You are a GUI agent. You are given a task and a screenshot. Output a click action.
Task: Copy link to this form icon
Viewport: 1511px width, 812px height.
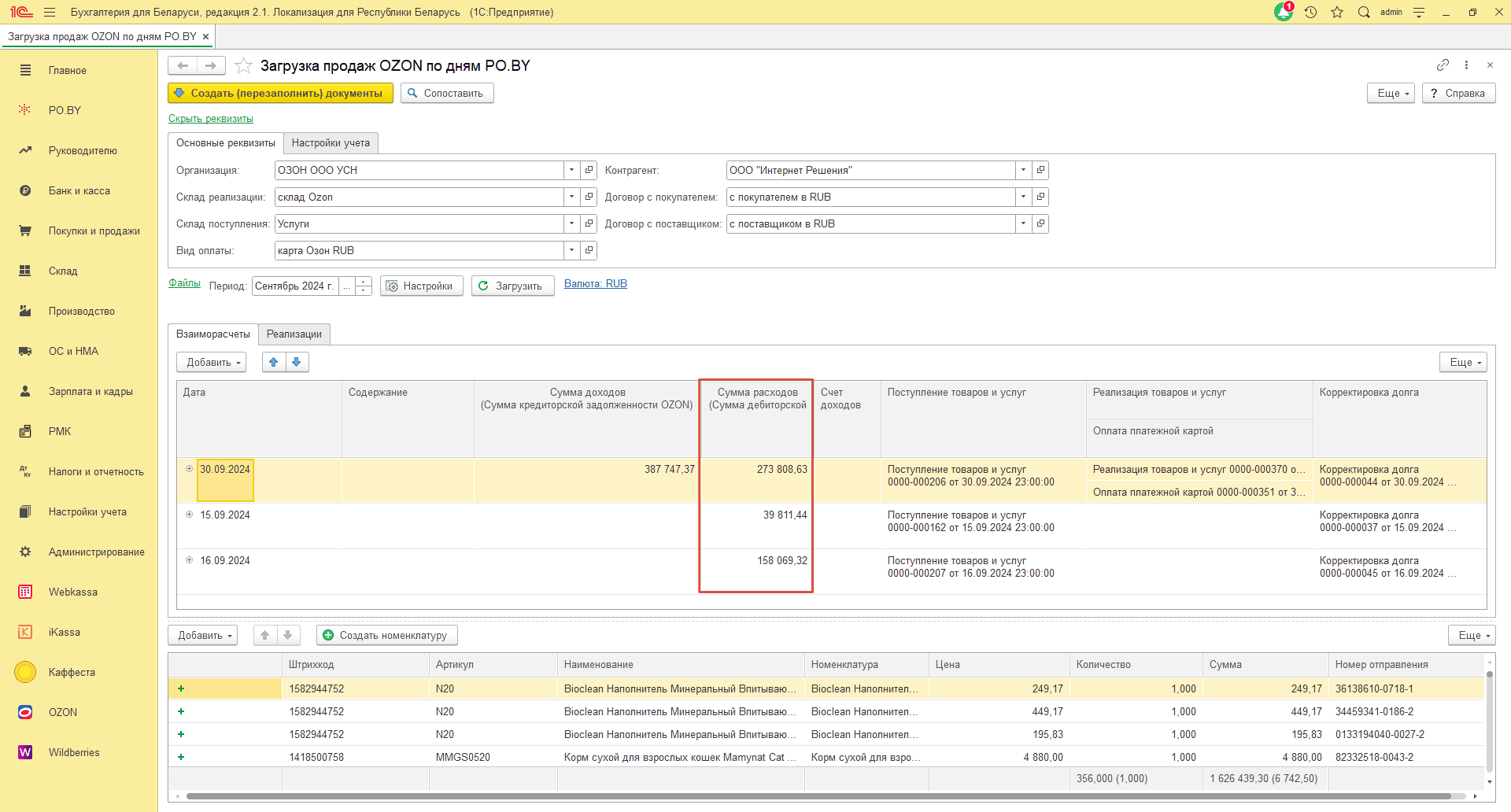click(1443, 65)
